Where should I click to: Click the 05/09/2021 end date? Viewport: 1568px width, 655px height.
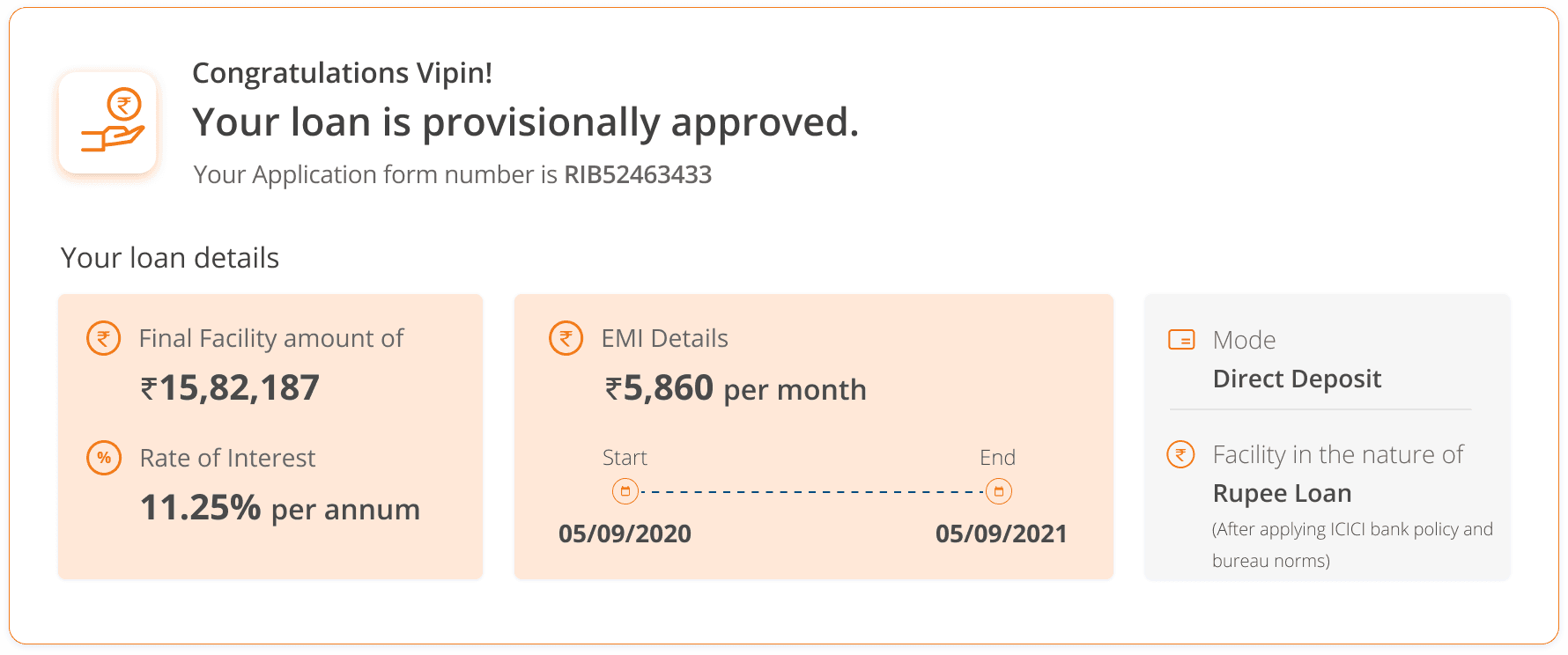(x=1002, y=534)
